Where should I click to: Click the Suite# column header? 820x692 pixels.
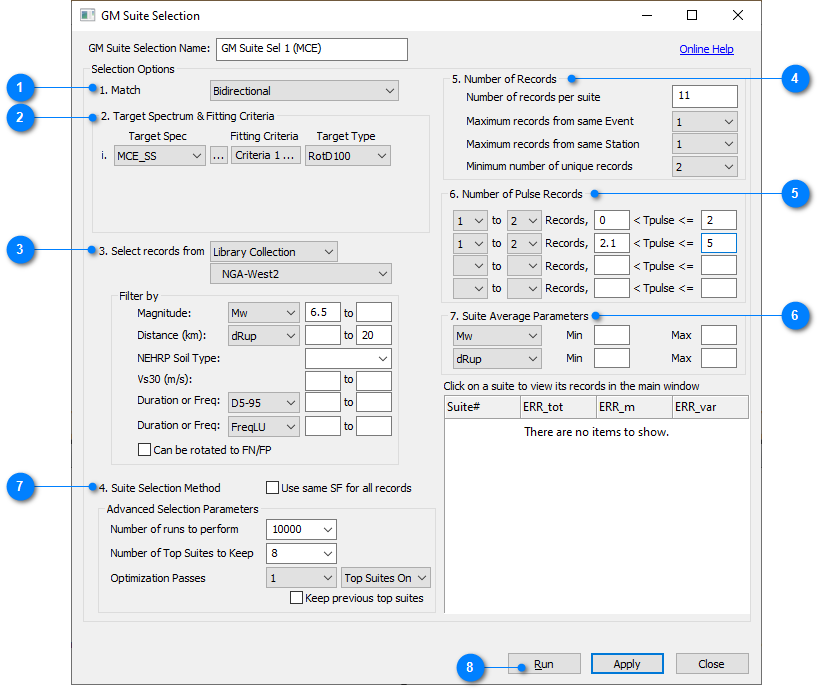481,406
